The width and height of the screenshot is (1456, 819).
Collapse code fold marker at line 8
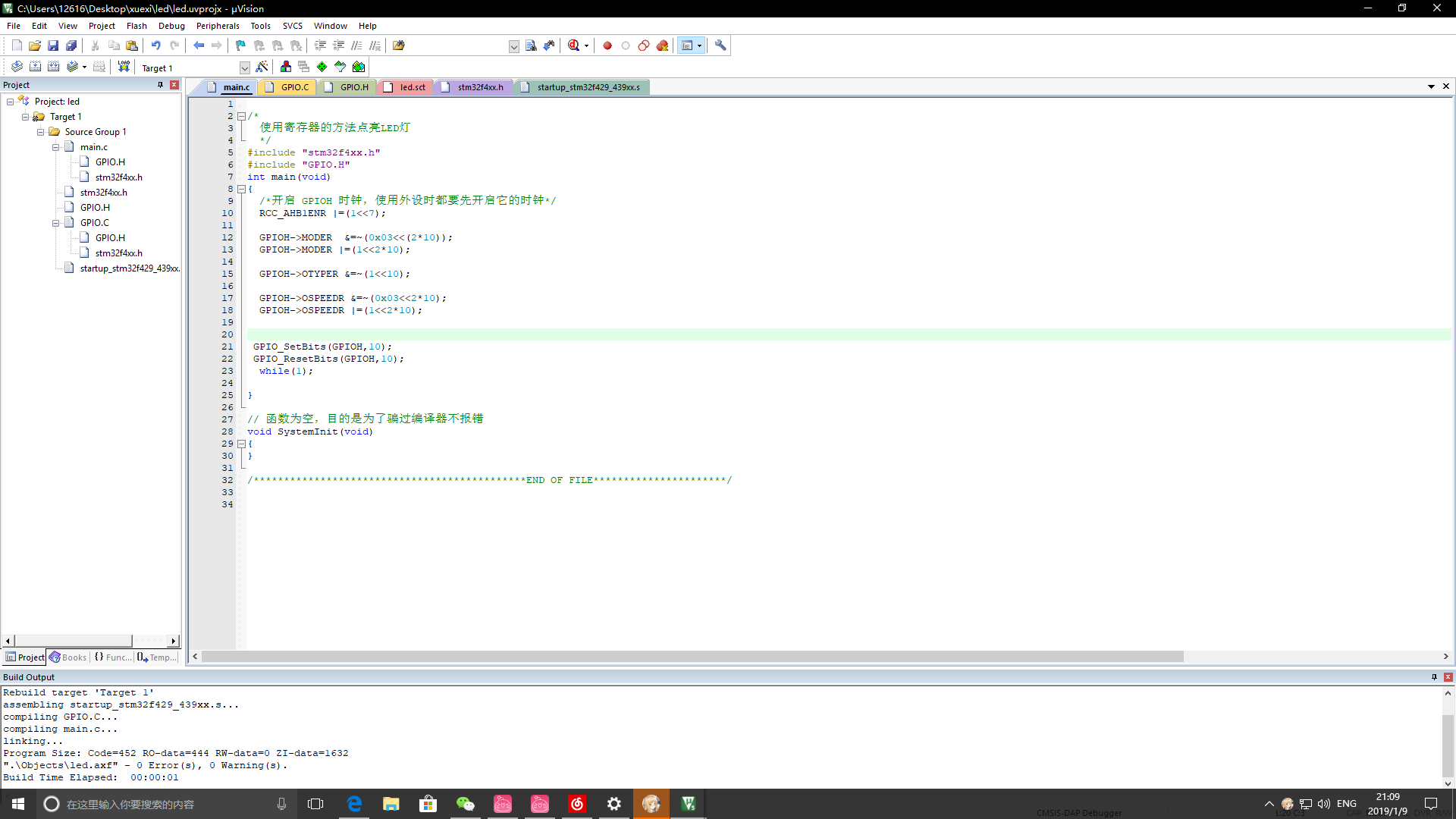(241, 189)
